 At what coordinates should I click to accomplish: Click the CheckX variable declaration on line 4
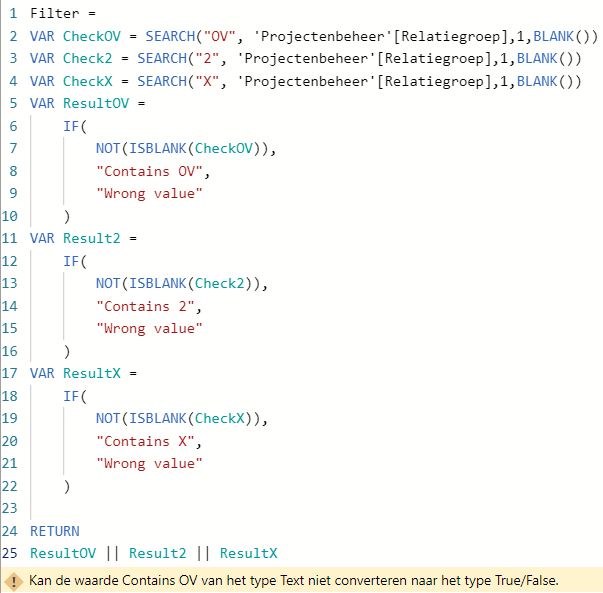[x=87, y=81]
